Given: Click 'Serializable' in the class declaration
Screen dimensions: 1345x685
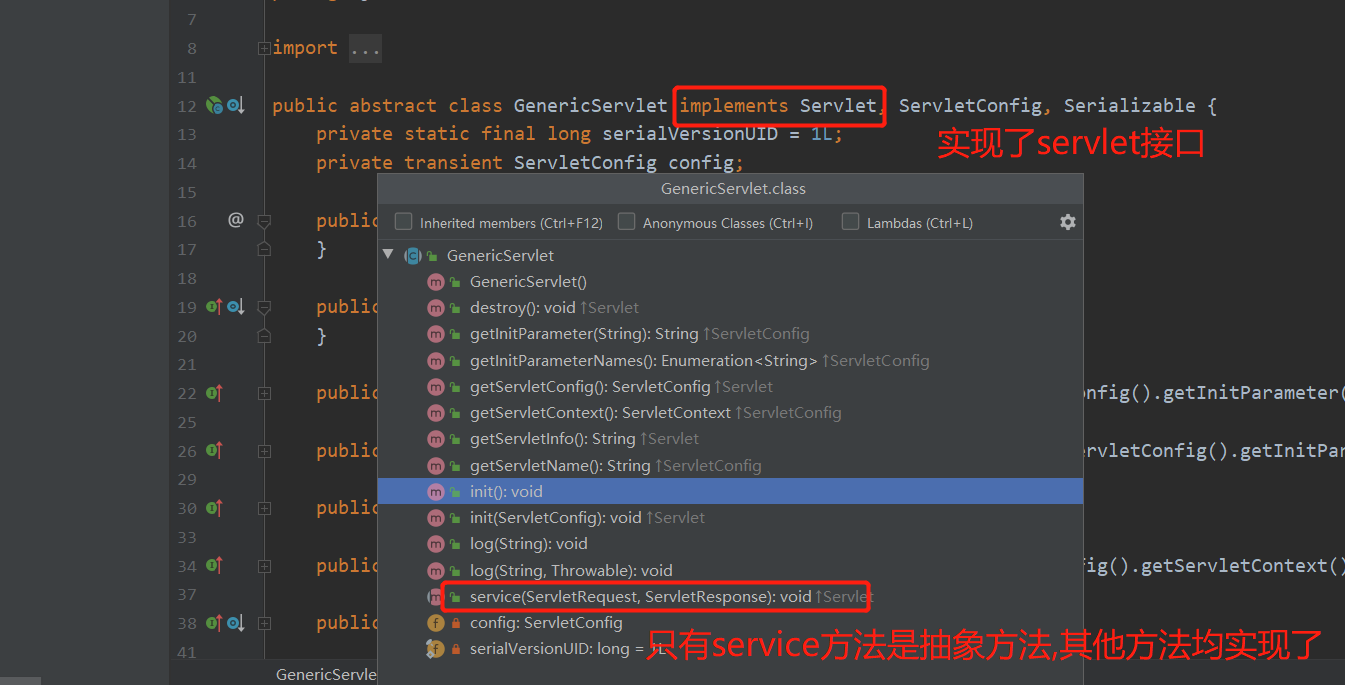Looking at the screenshot, I should (x=1130, y=105).
